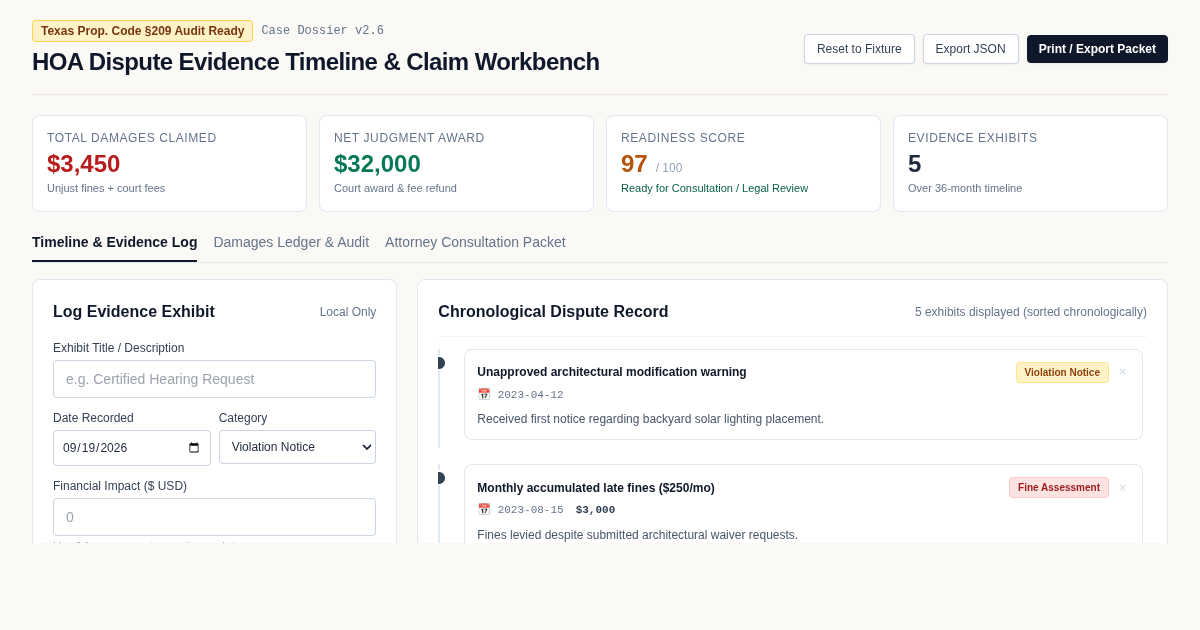Click the 'Case Dossier v2.6' label
This screenshot has width=1200, height=630.
(x=322, y=31)
